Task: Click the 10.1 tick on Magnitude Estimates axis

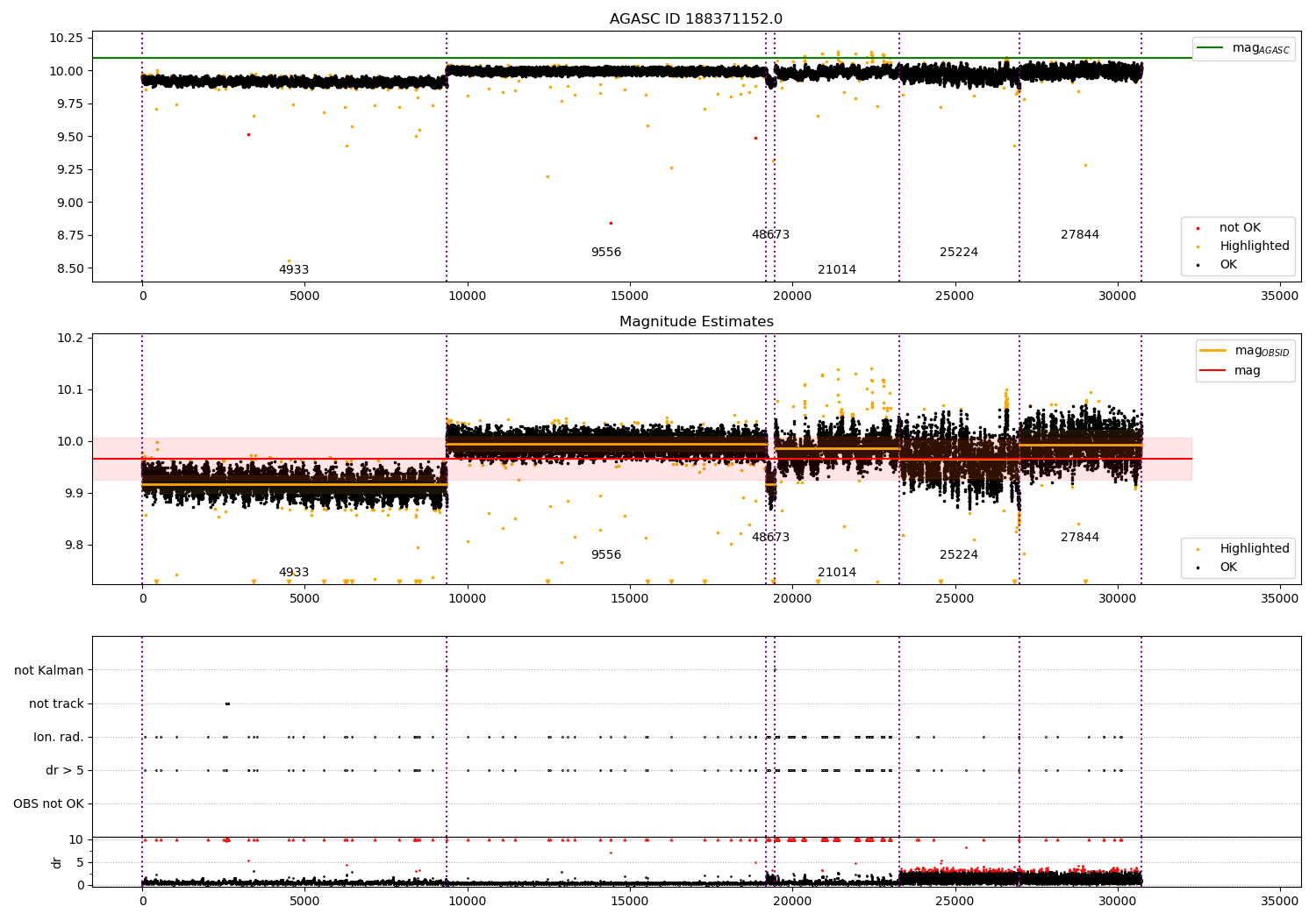Action: [69, 390]
